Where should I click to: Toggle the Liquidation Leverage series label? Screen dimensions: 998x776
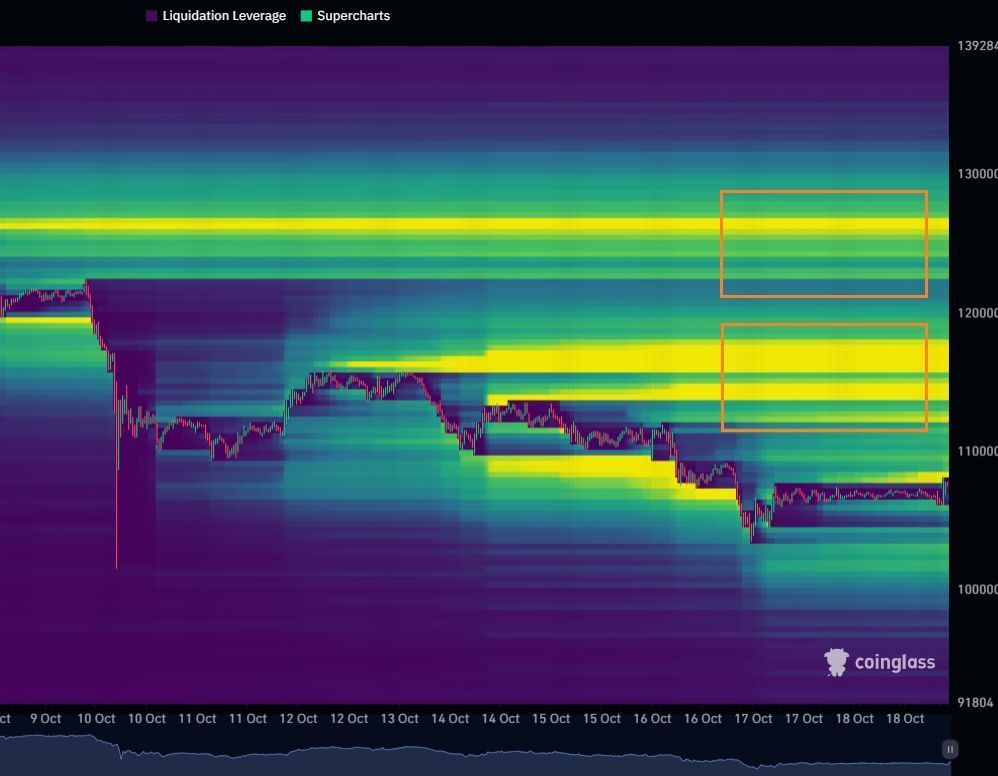pyautogui.click(x=223, y=16)
